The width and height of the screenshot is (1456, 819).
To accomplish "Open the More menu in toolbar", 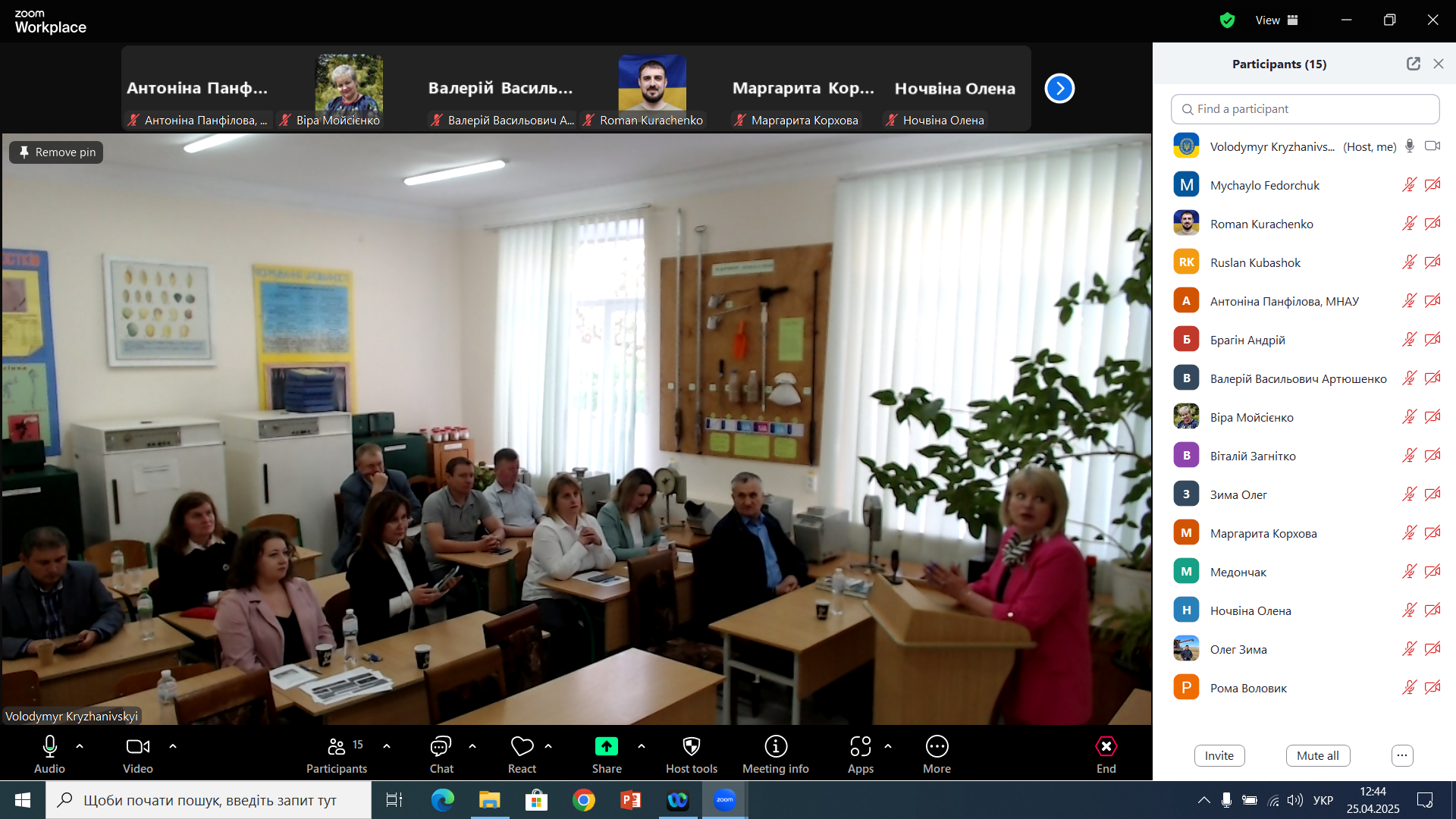I will click(937, 747).
